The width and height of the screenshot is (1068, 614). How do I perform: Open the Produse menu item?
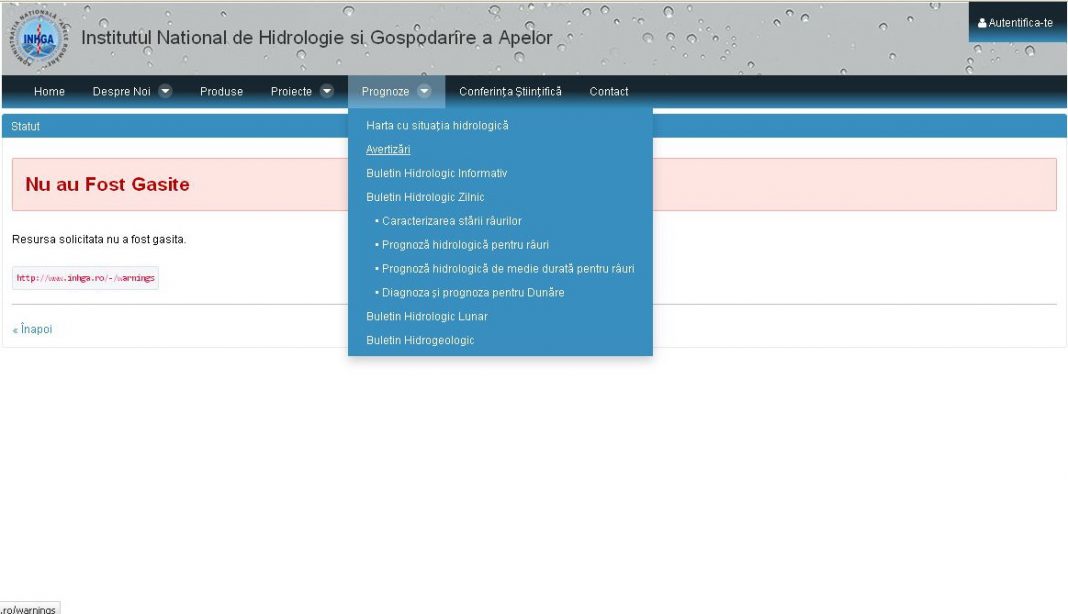point(220,91)
